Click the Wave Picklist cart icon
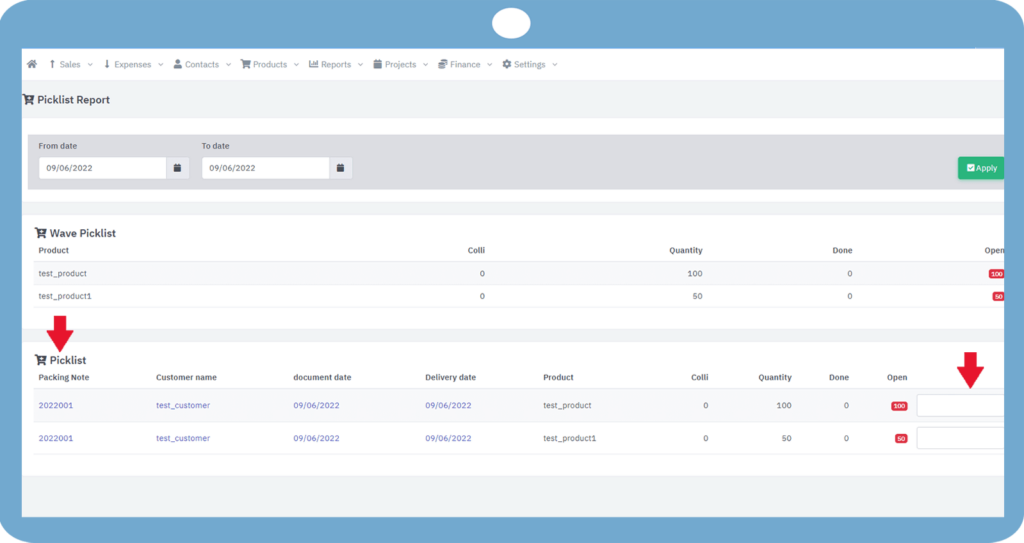This screenshot has height=543, width=1024. (x=40, y=233)
